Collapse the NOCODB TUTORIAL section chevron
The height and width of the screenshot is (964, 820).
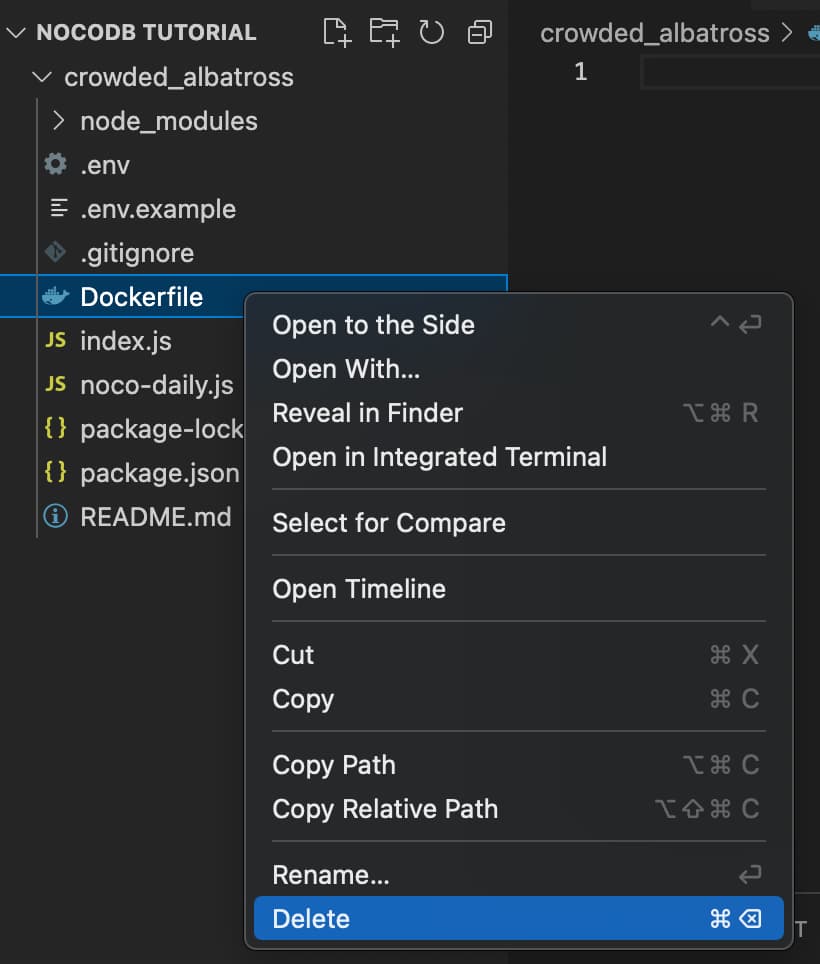(x=16, y=32)
